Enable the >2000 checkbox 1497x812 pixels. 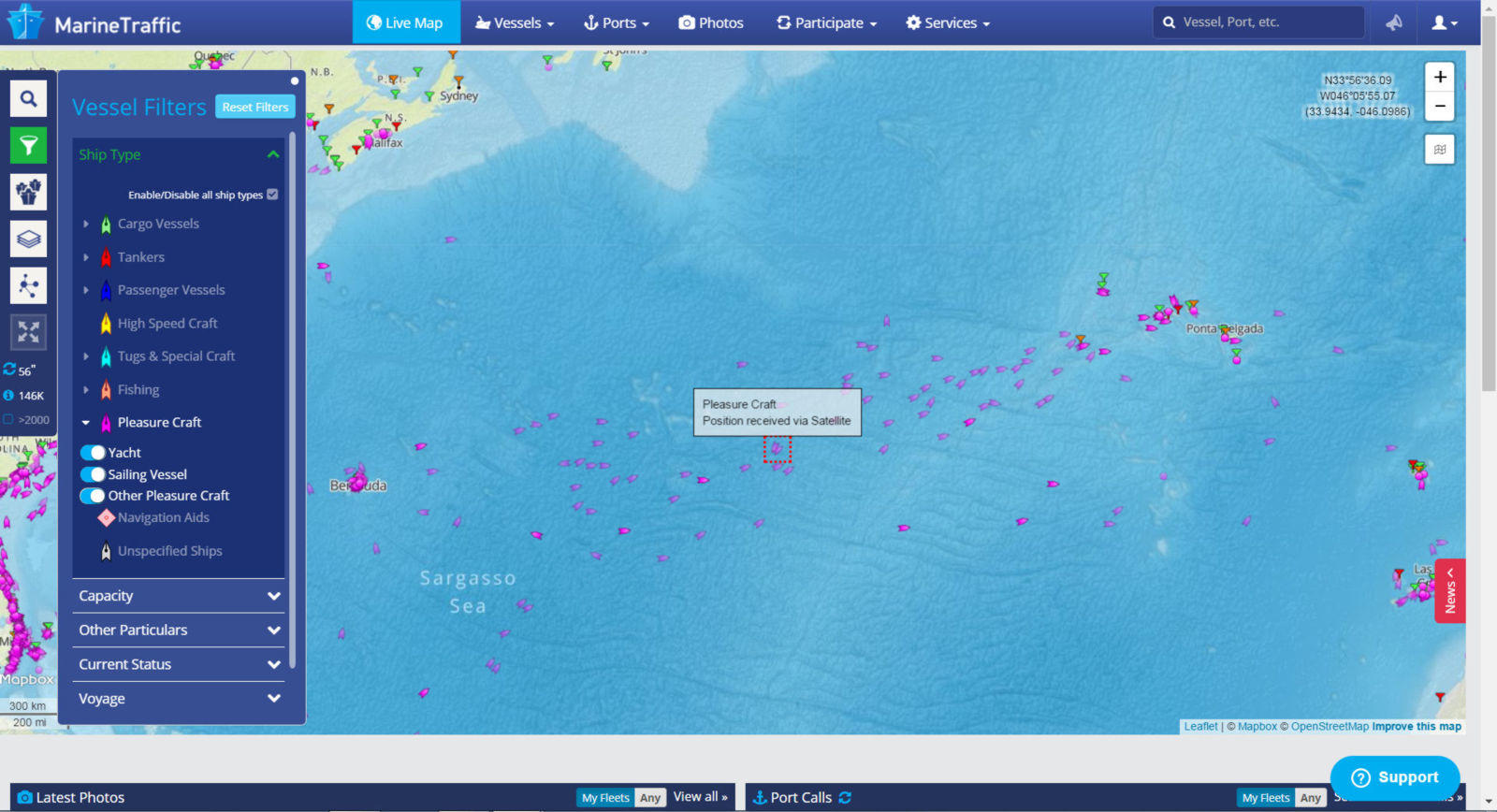(8, 420)
